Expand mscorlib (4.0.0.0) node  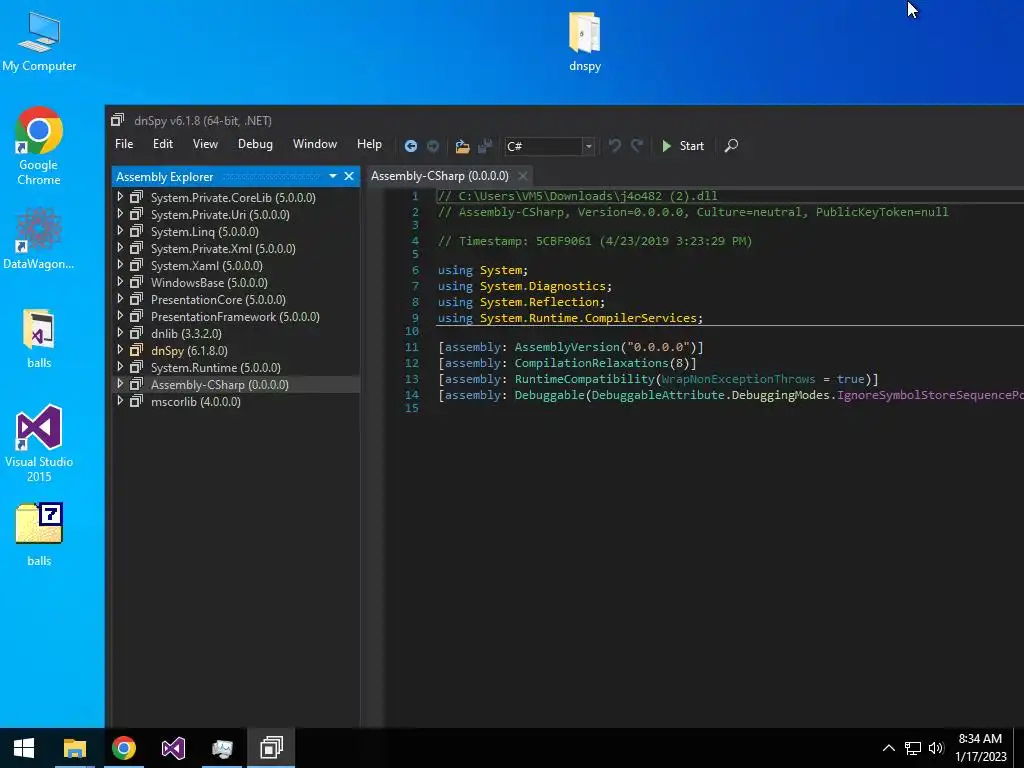(120, 400)
